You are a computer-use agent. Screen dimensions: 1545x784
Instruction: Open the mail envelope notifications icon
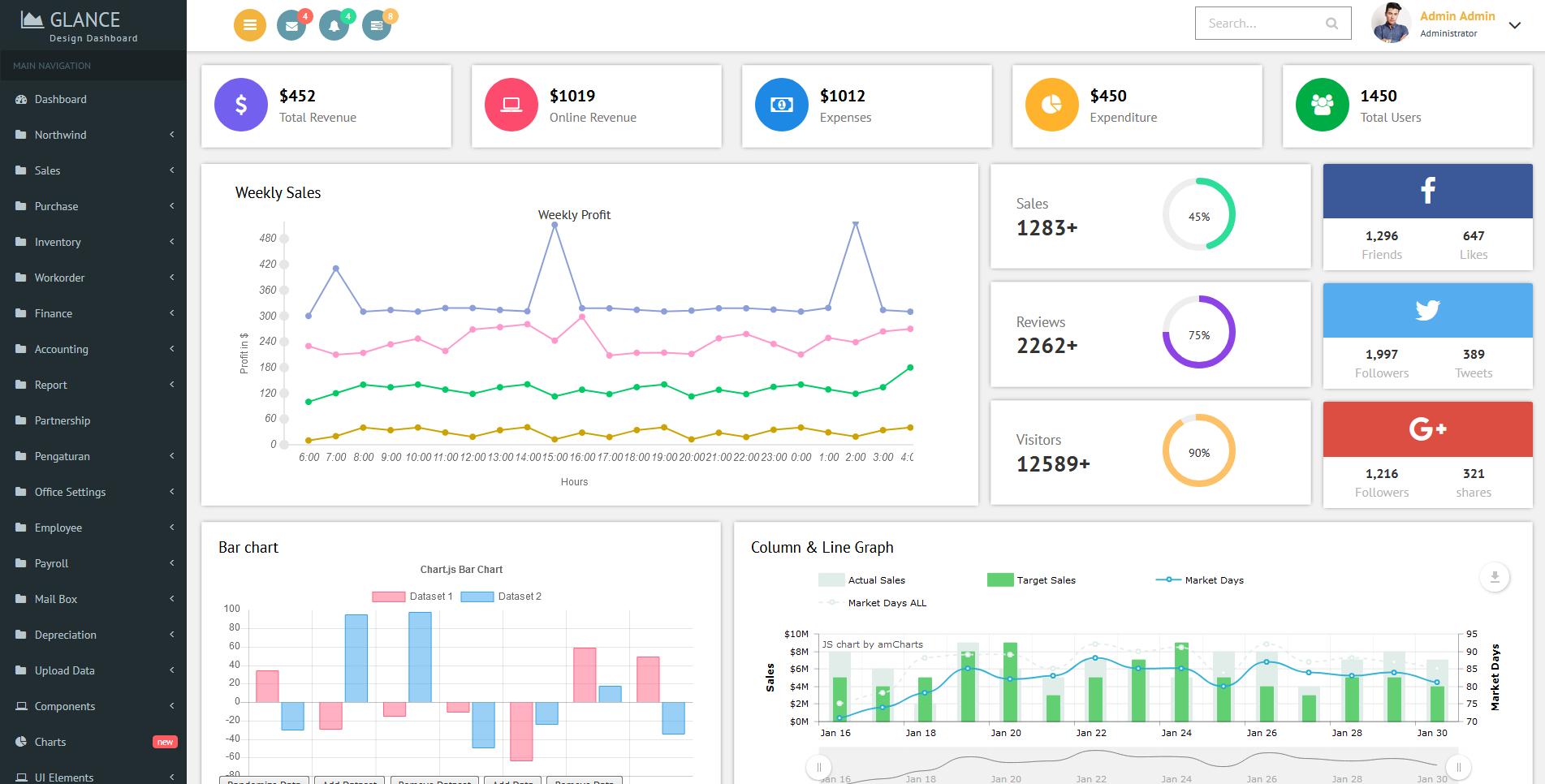click(x=291, y=26)
